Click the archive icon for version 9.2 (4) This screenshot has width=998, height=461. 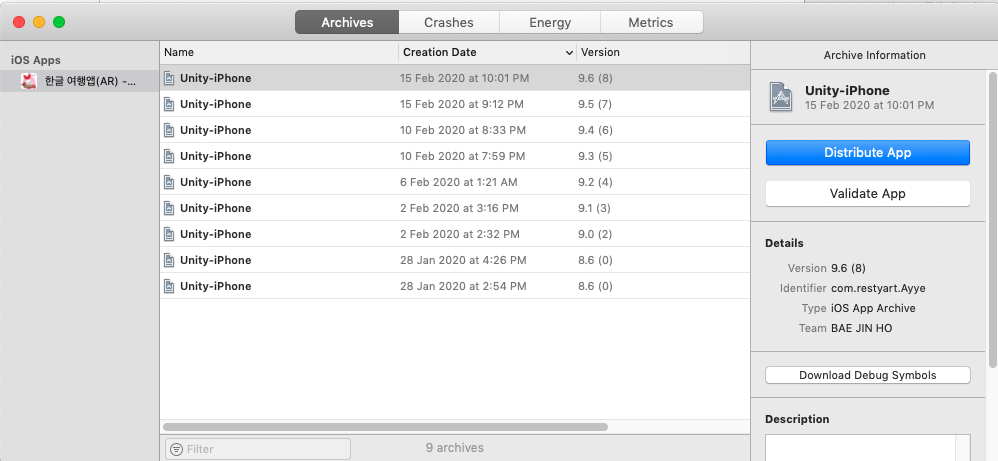click(x=169, y=182)
